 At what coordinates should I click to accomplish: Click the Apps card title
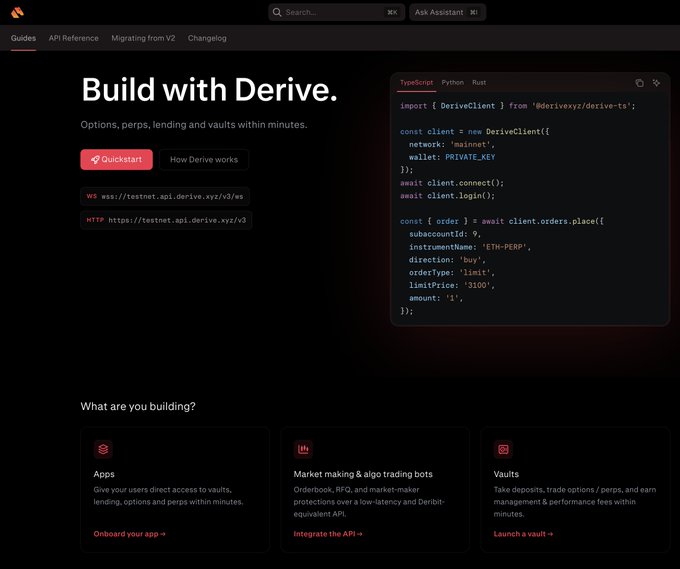[104, 474]
